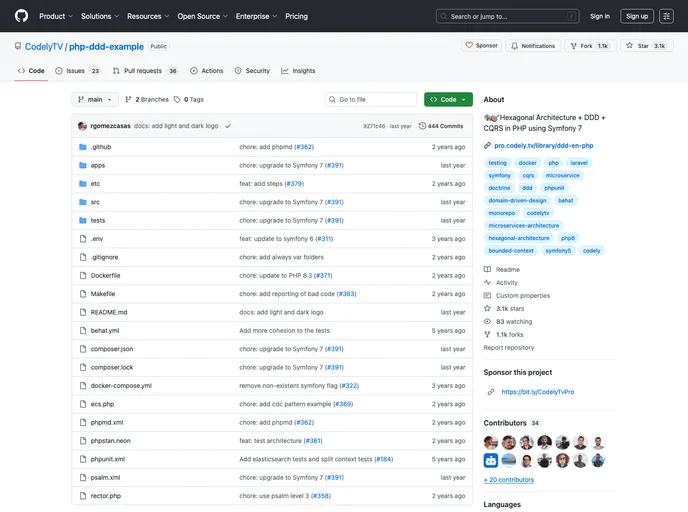Switch to the Actions tab
Viewport: 688px width, 512px height.
click(207, 71)
